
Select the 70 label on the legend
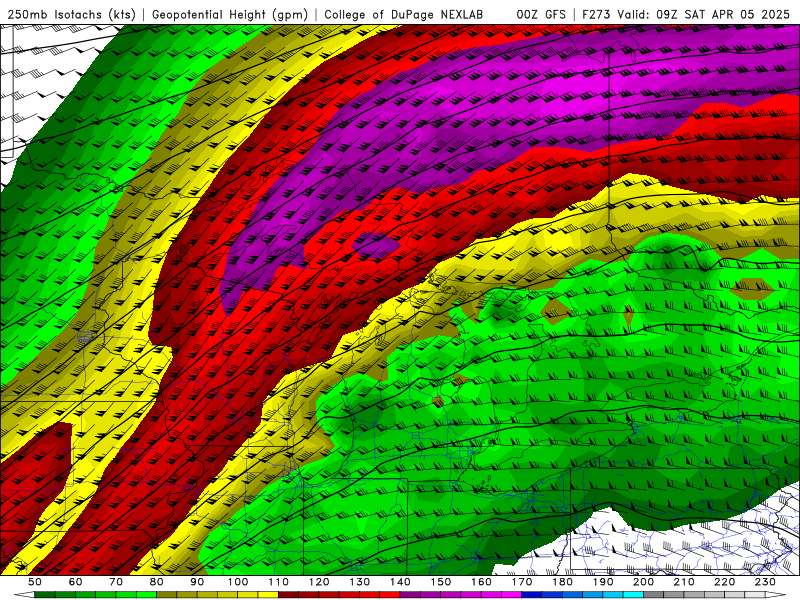116,582
